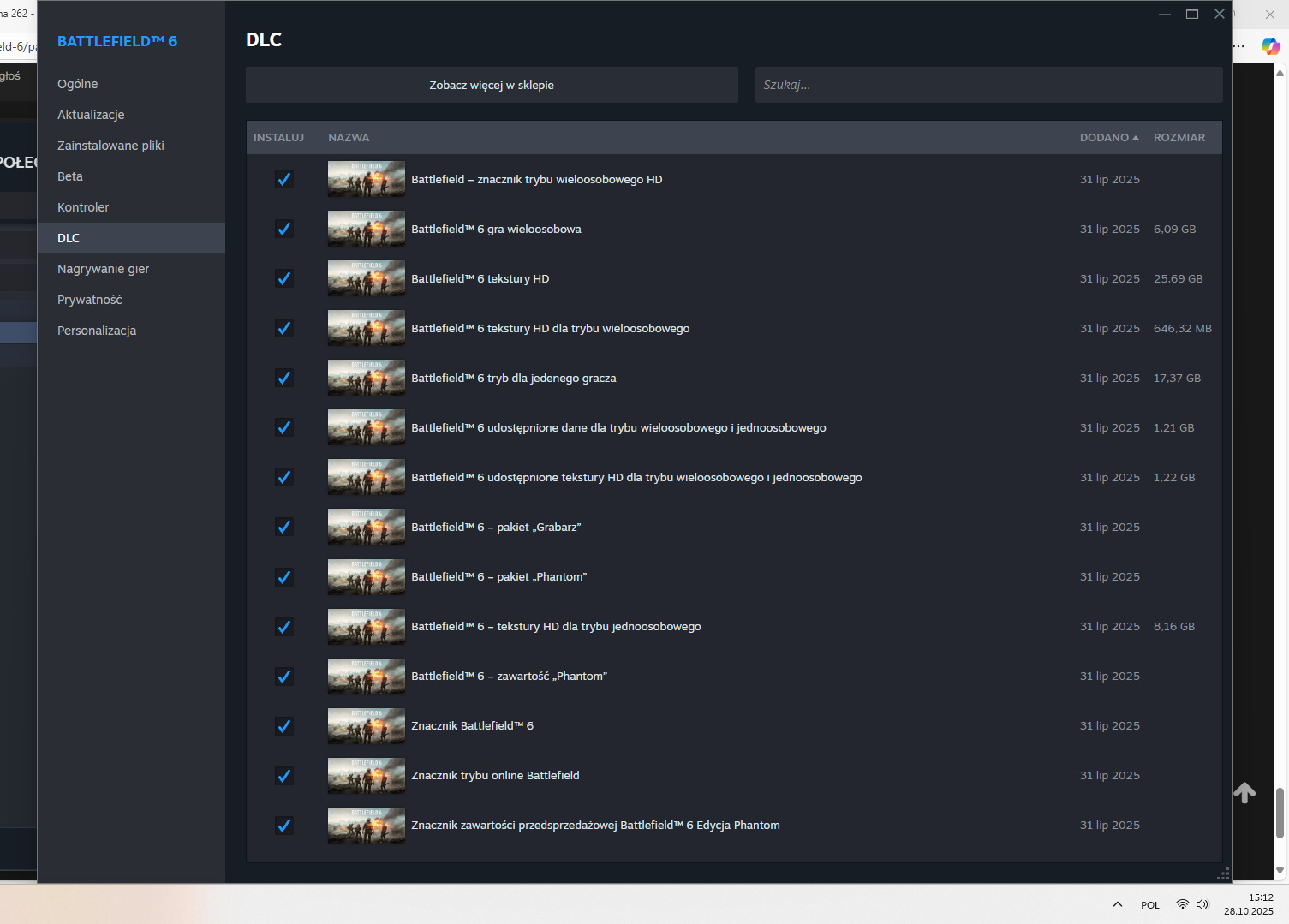Click thumbnail for Battlefield – znacznik trybu wieloosobowego HD
The image size is (1289, 924).
(x=367, y=179)
